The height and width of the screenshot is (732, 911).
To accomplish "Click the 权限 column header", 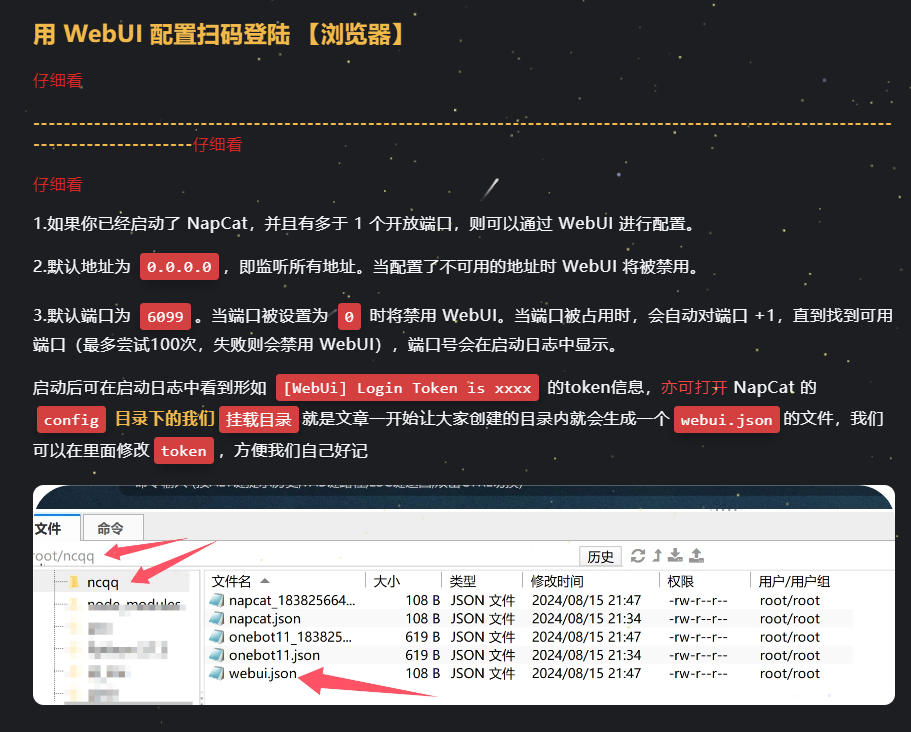I will [680, 581].
